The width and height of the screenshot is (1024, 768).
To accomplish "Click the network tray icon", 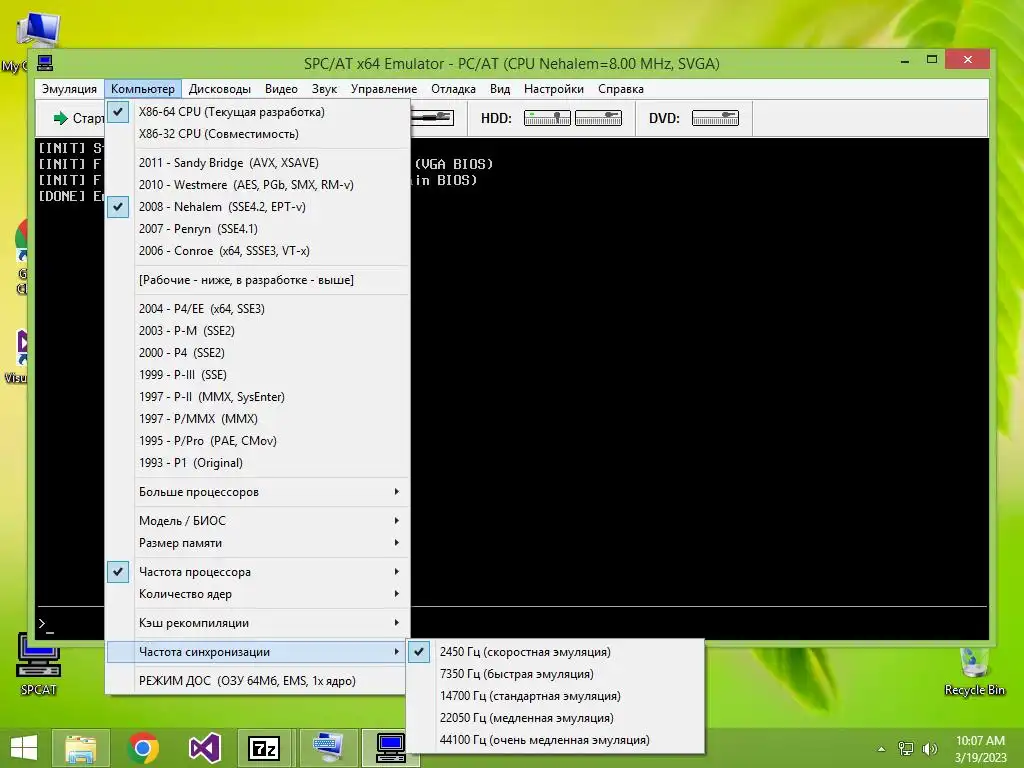I will (906, 749).
